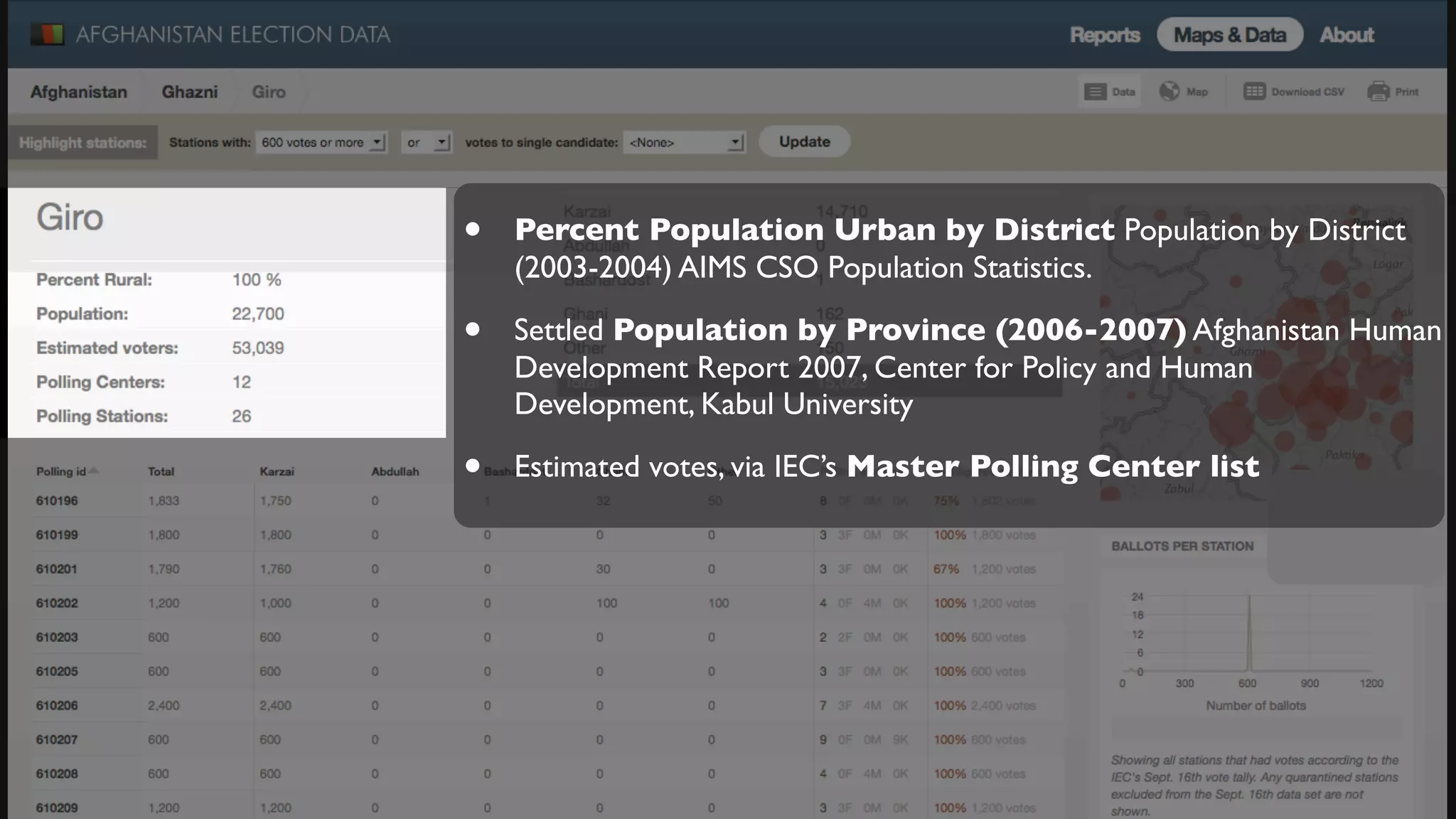Click the Update button

(804, 141)
